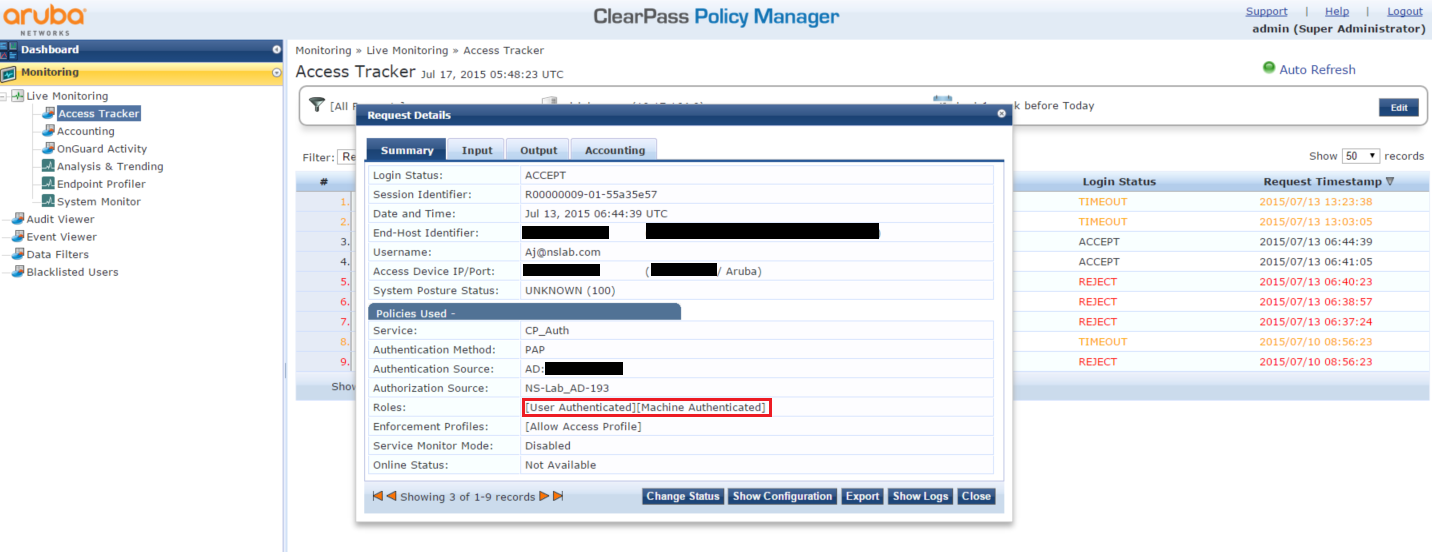
Task: Click REJECT row at 2015/07/13 06:38:57
Action: [1222, 302]
